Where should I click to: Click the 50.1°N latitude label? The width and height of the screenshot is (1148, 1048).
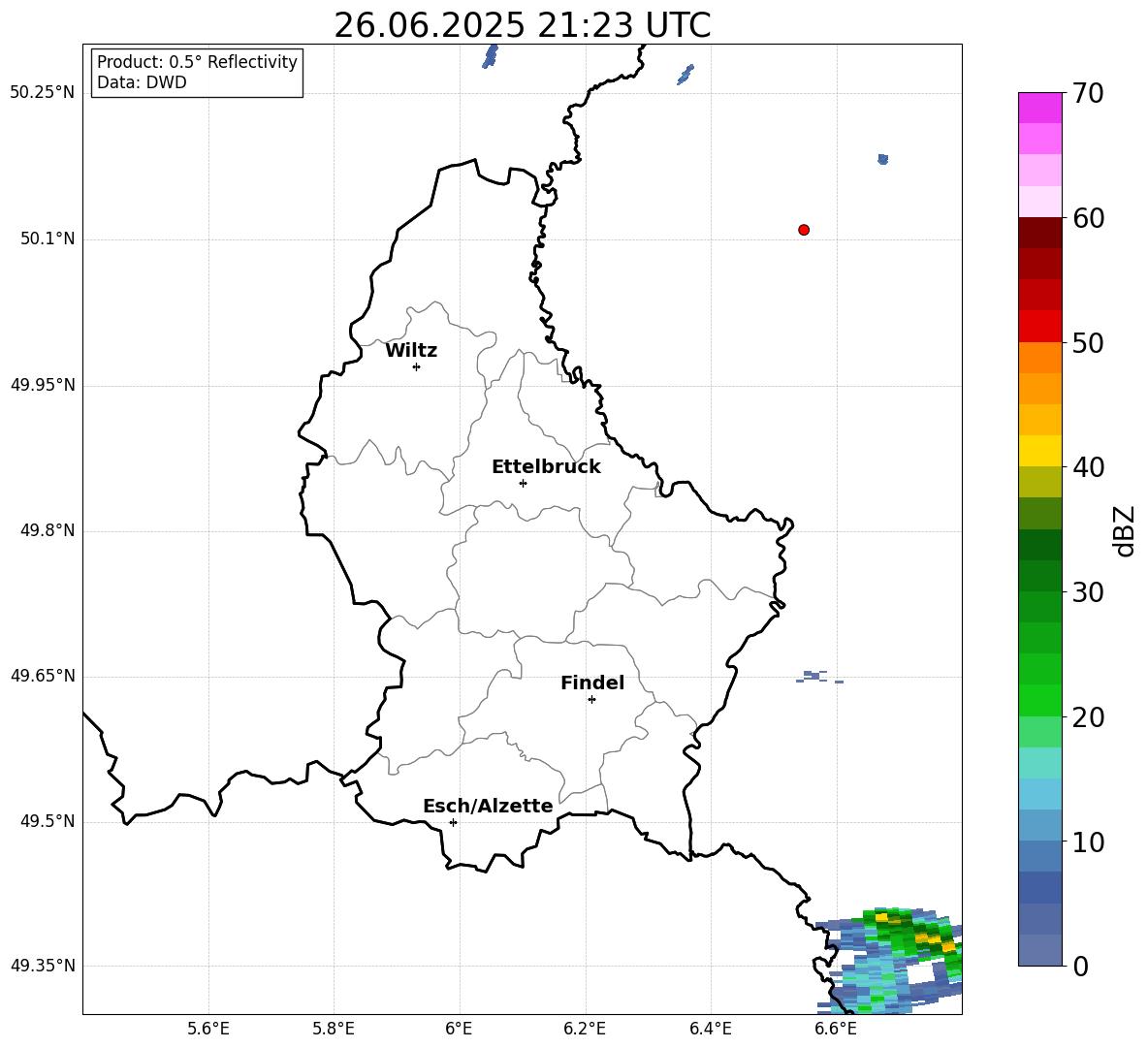coord(48,238)
